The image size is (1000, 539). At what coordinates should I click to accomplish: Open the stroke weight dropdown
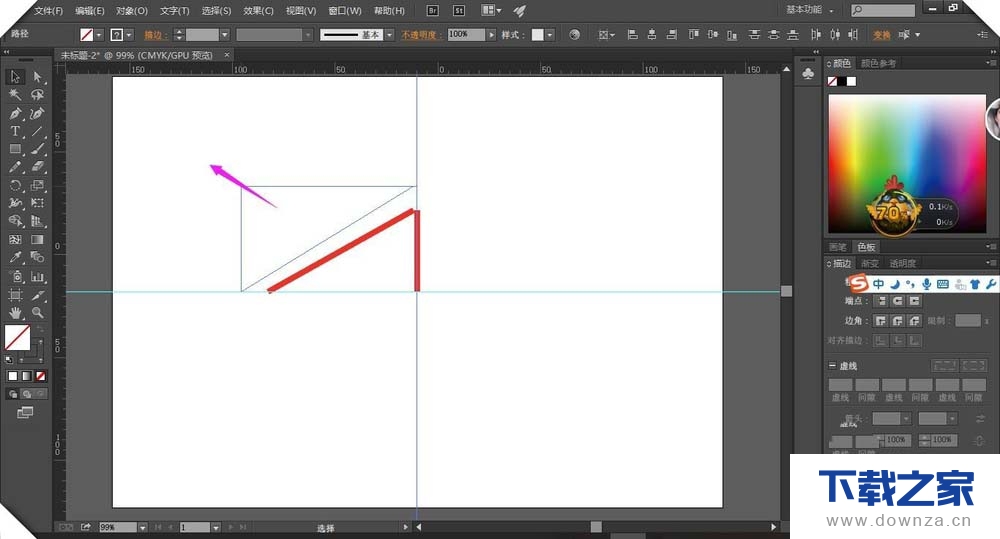[224, 35]
